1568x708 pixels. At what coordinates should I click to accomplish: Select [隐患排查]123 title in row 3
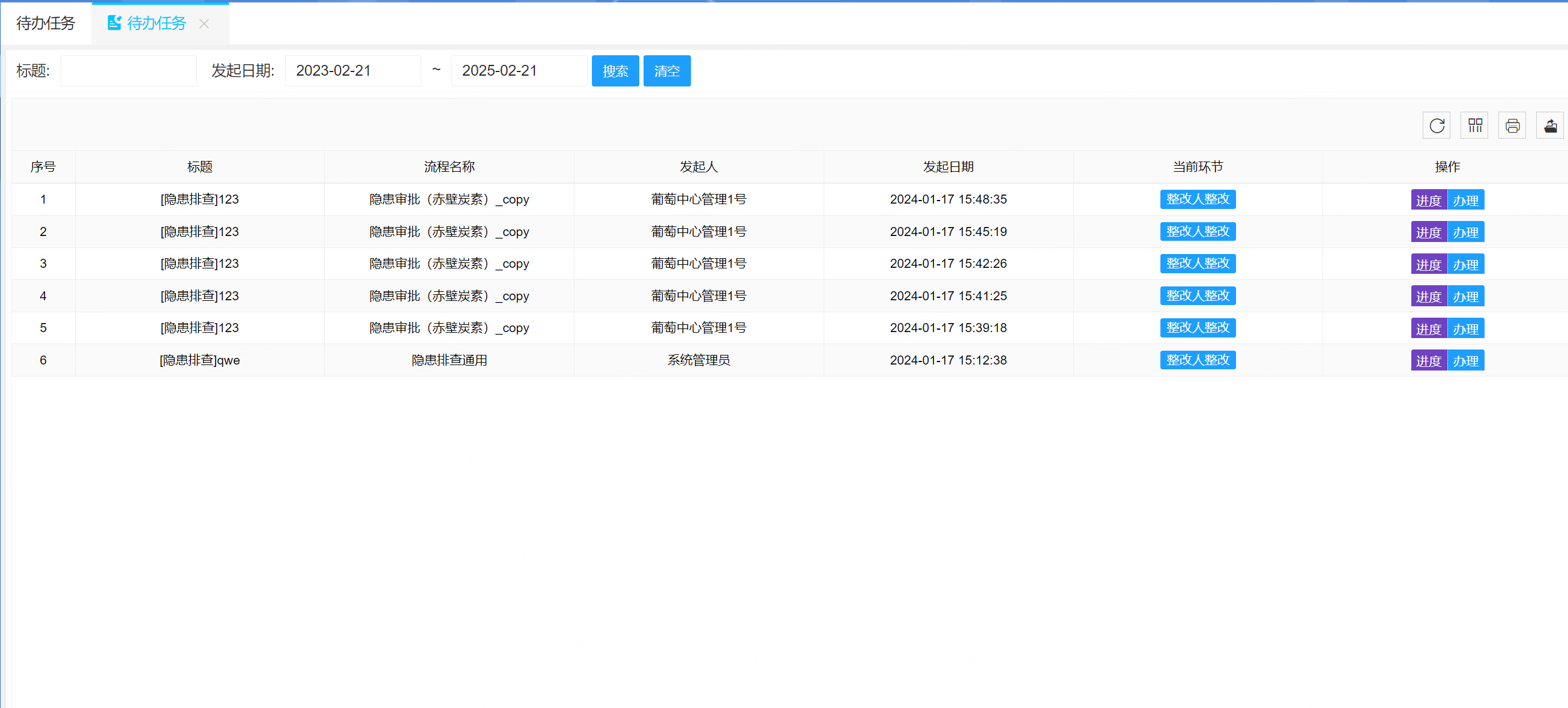click(200, 264)
